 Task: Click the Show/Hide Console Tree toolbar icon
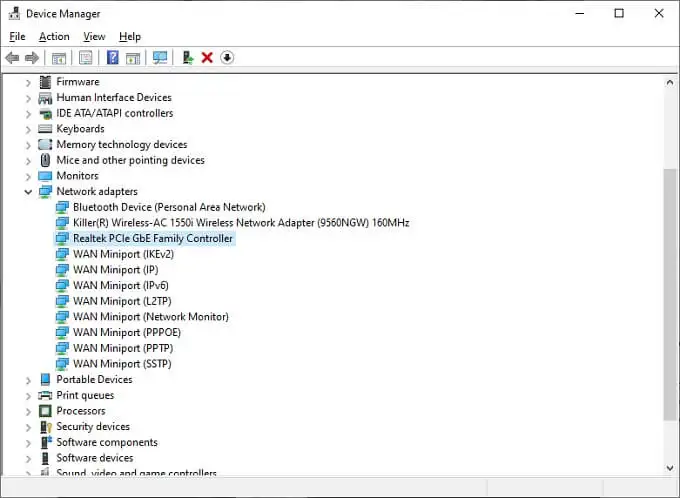[59, 57]
